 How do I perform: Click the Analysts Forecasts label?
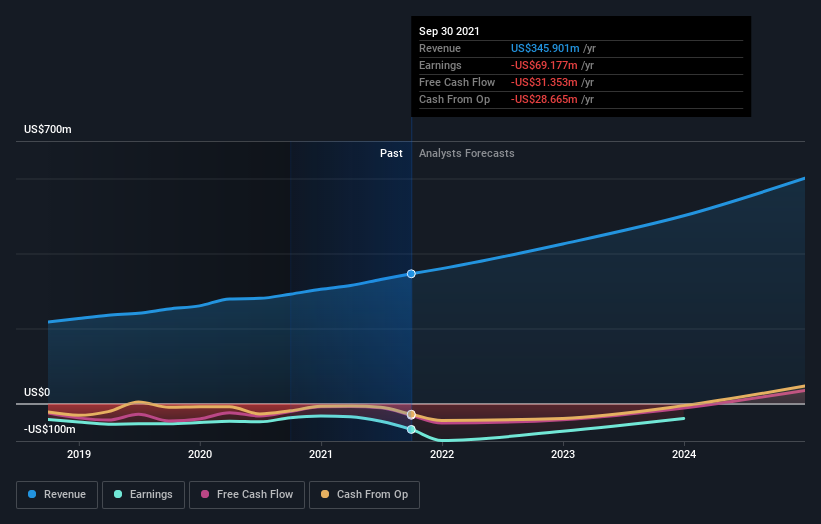pyautogui.click(x=467, y=153)
